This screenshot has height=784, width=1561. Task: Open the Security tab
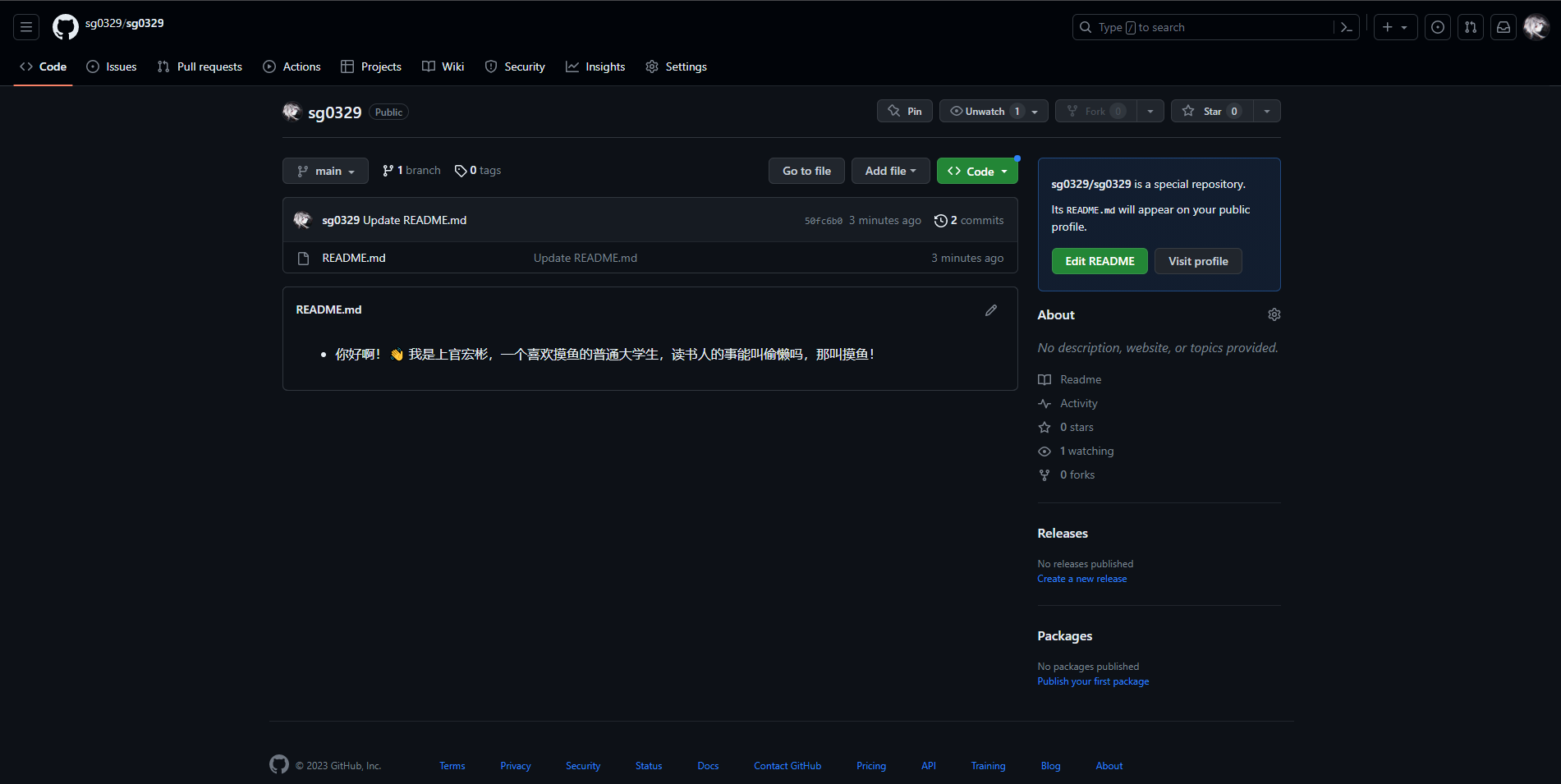coord(515,66)
